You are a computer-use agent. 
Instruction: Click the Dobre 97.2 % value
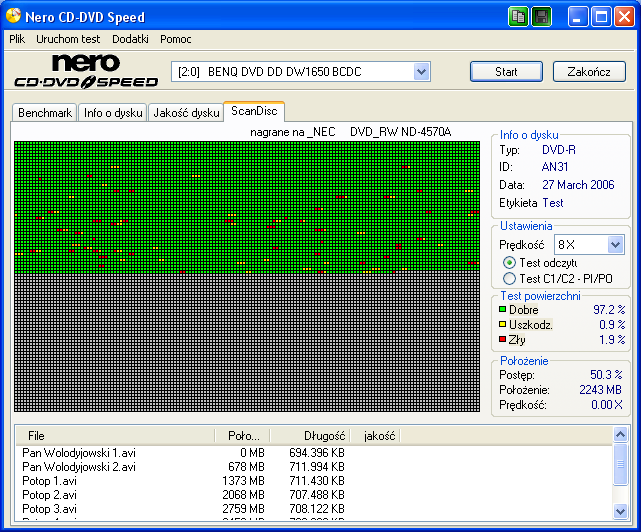point(609,310)
